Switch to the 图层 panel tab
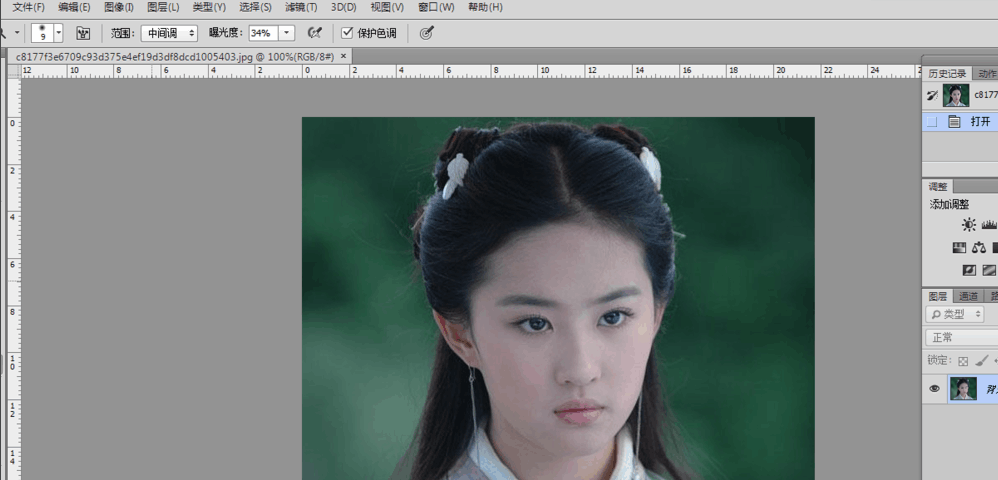The image size is (998, 480). click(x=938, y=296)
